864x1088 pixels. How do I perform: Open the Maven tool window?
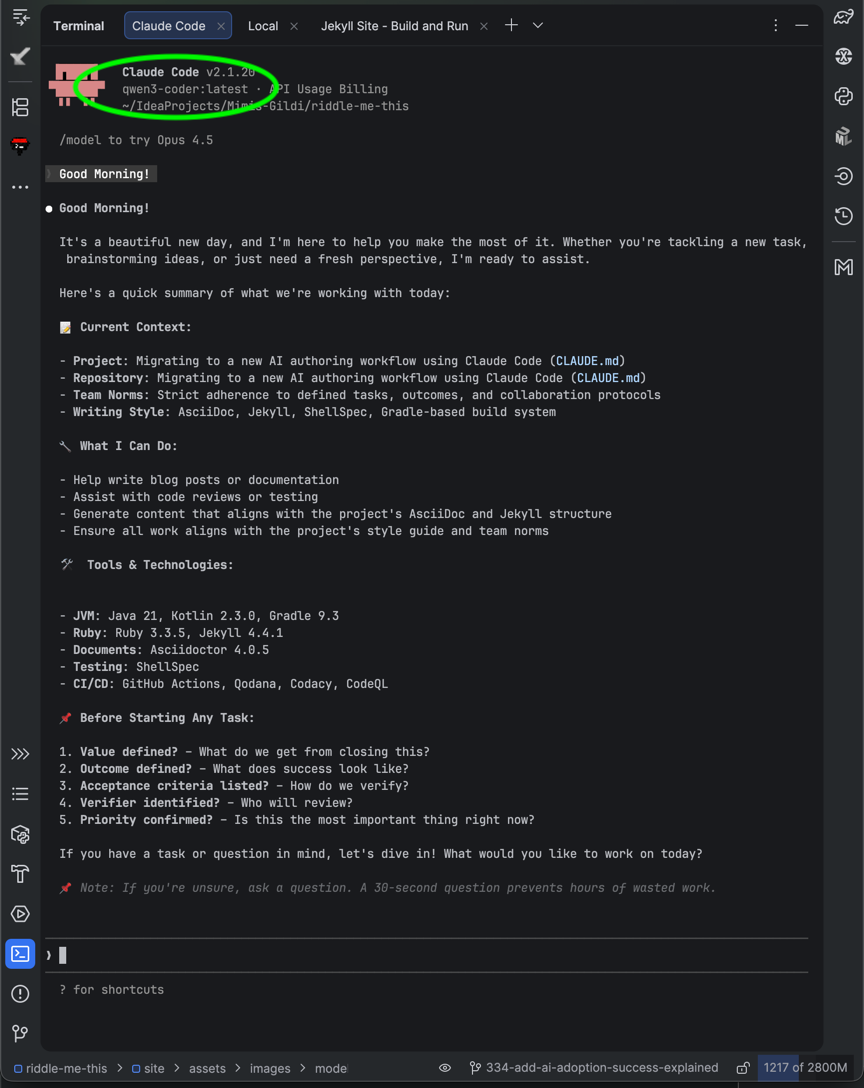[843, 266]
